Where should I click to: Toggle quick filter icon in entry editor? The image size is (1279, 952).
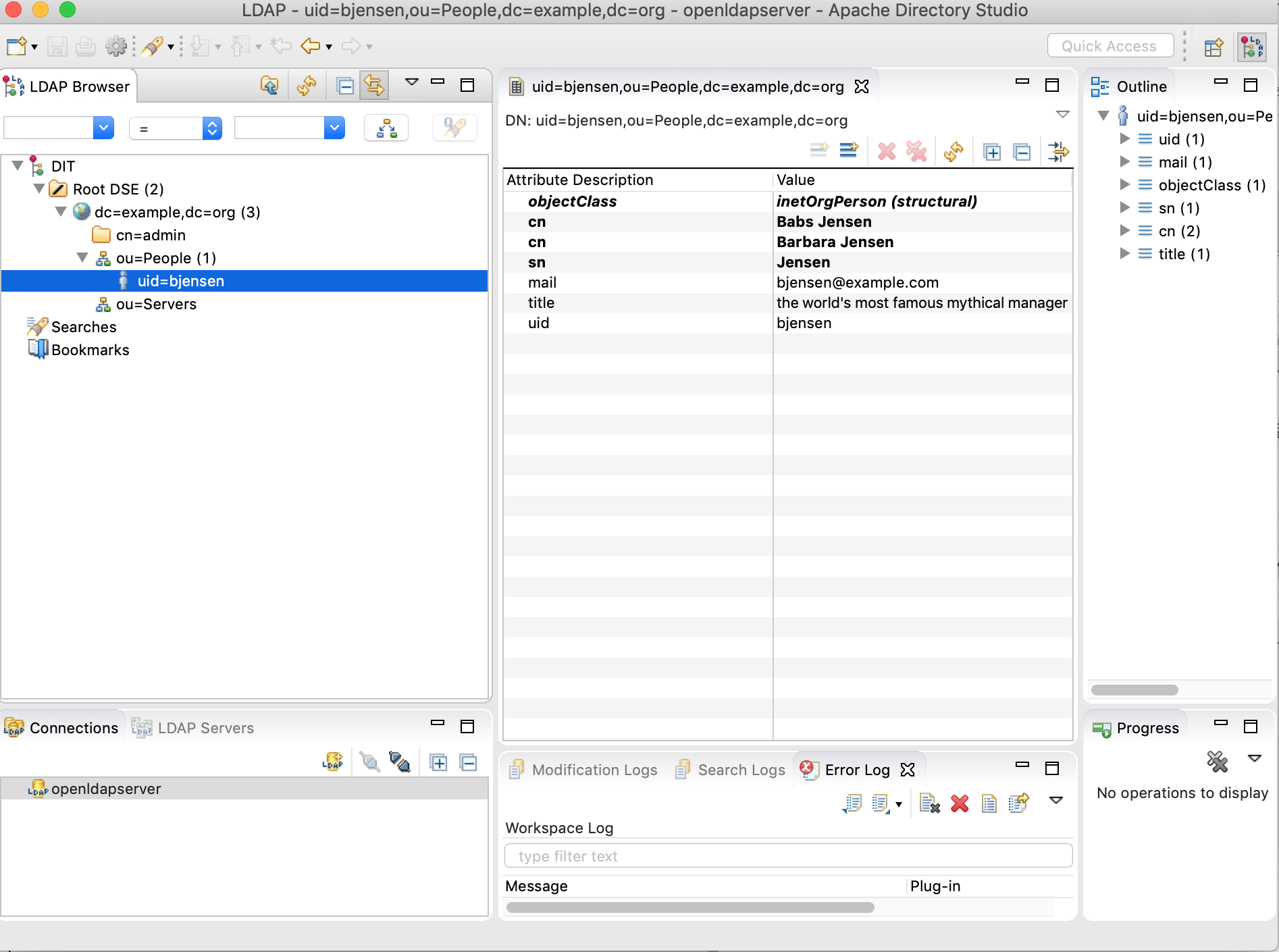click(1058, 151)
